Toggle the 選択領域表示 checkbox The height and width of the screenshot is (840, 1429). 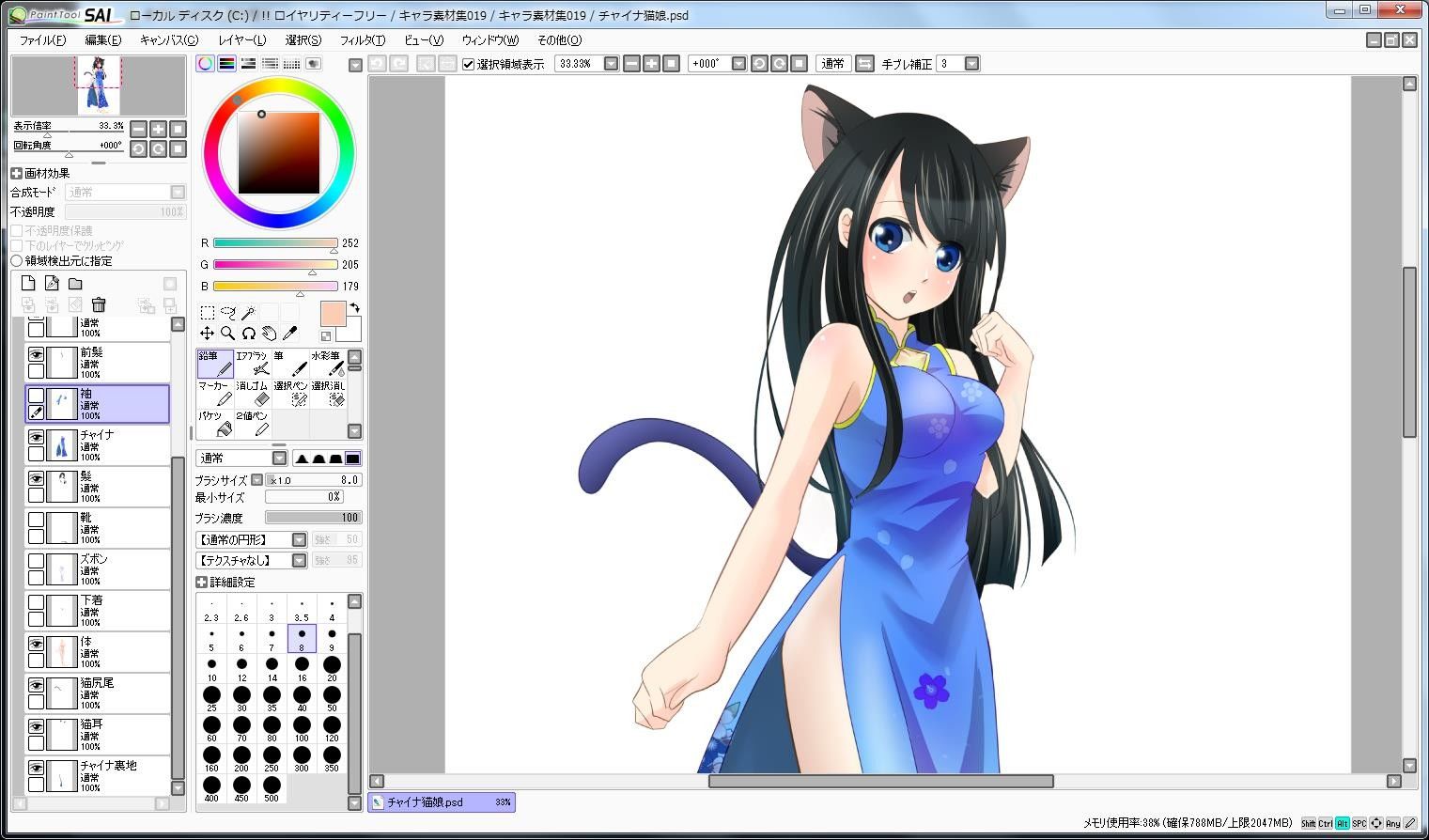point(469,64)
